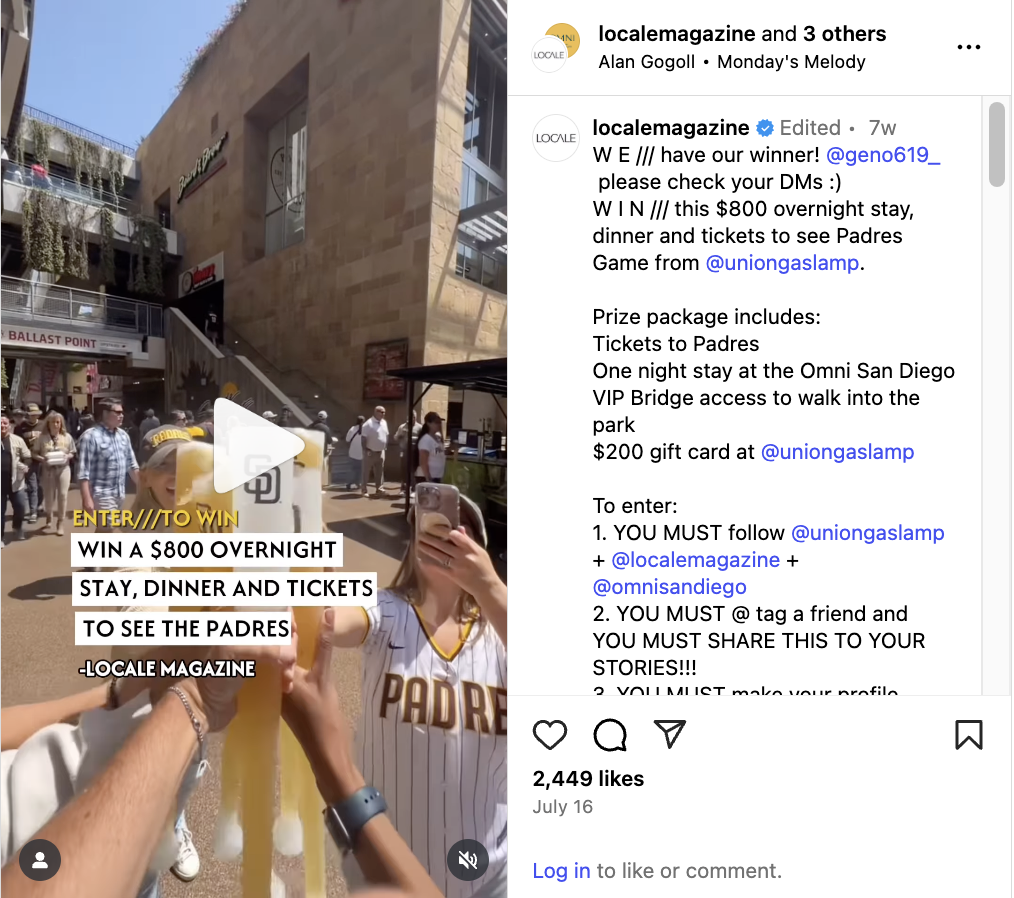Open the @omnisandiego profile mention
The width and height of the screenshot is (1014, 898).
[669, 586]
